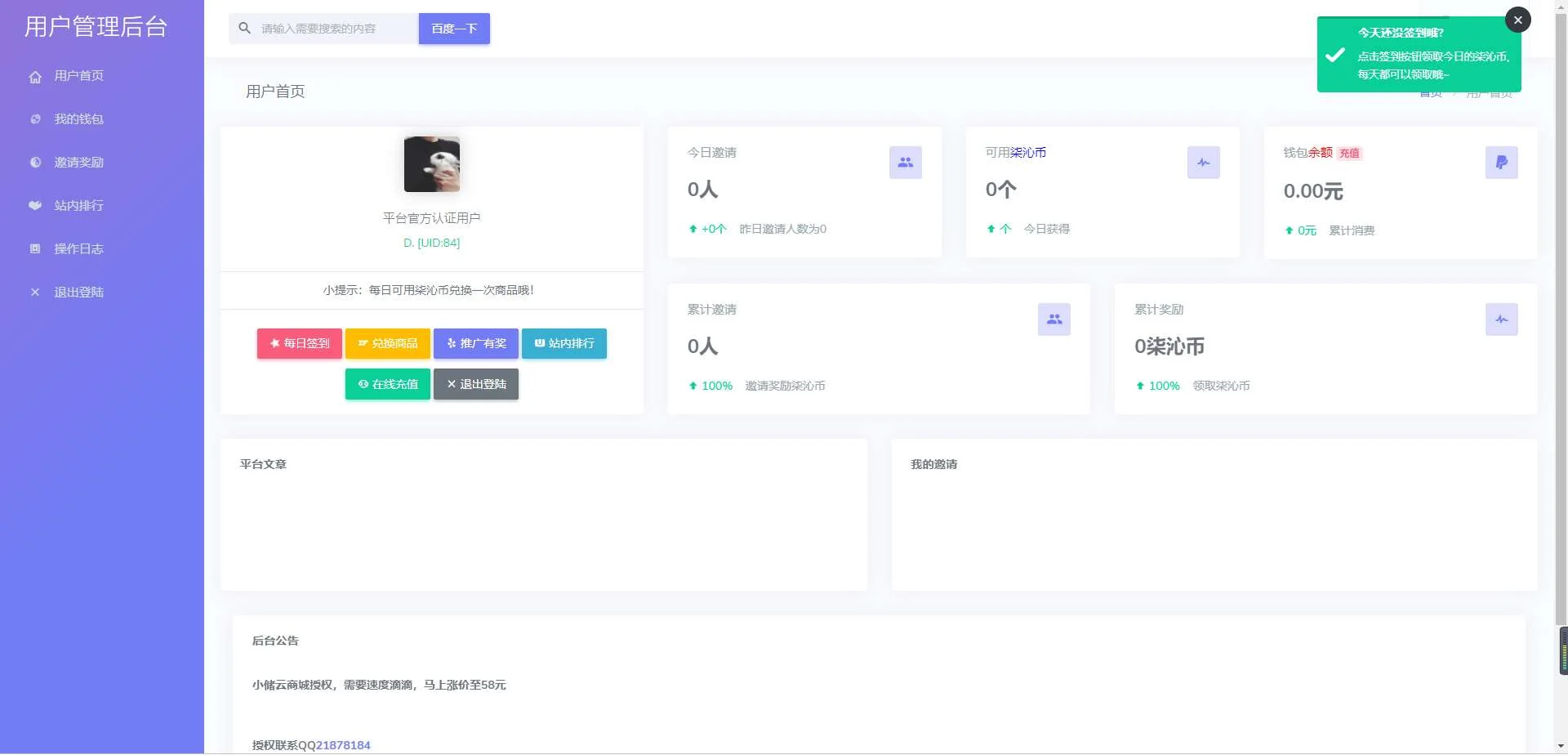Focus the search input field

[x=335, y=29]
